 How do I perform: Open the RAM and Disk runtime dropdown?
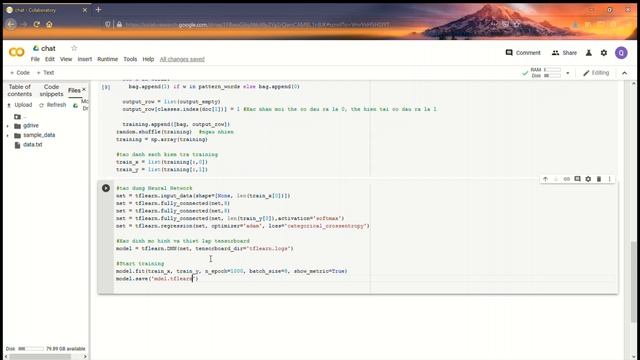tap(567, 73)
